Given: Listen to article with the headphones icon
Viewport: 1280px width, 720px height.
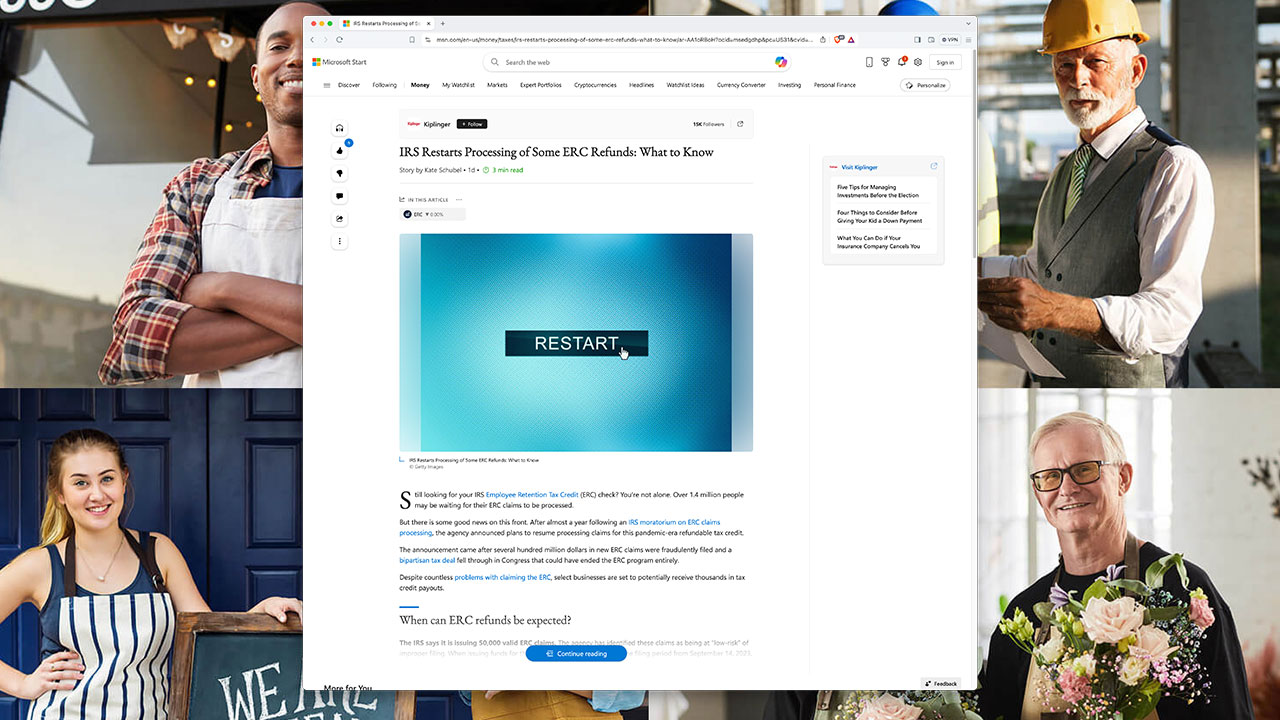Looking at the screenshot, I should point(340,128).
